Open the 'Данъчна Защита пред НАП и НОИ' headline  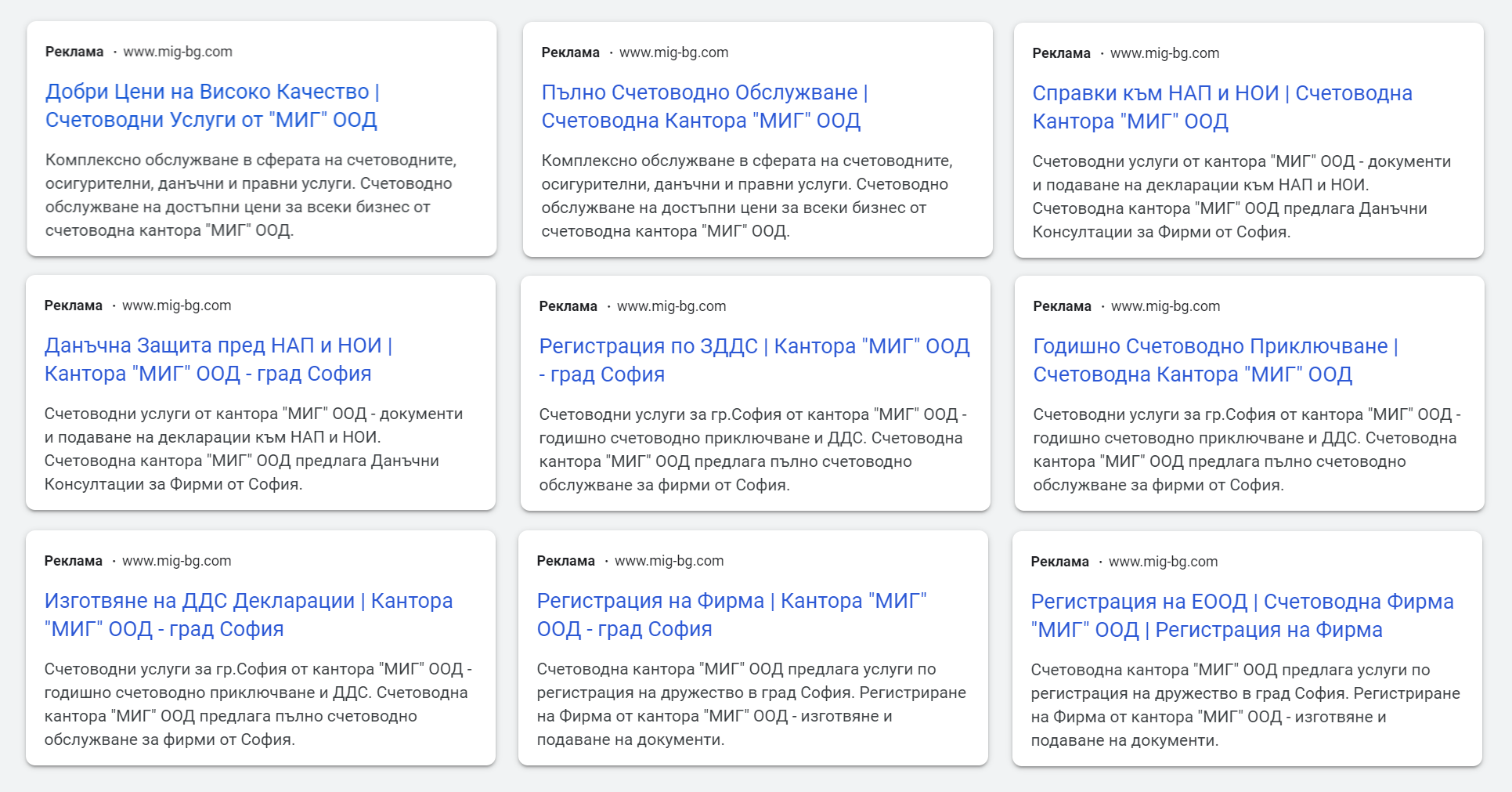(x=218, y=360)
